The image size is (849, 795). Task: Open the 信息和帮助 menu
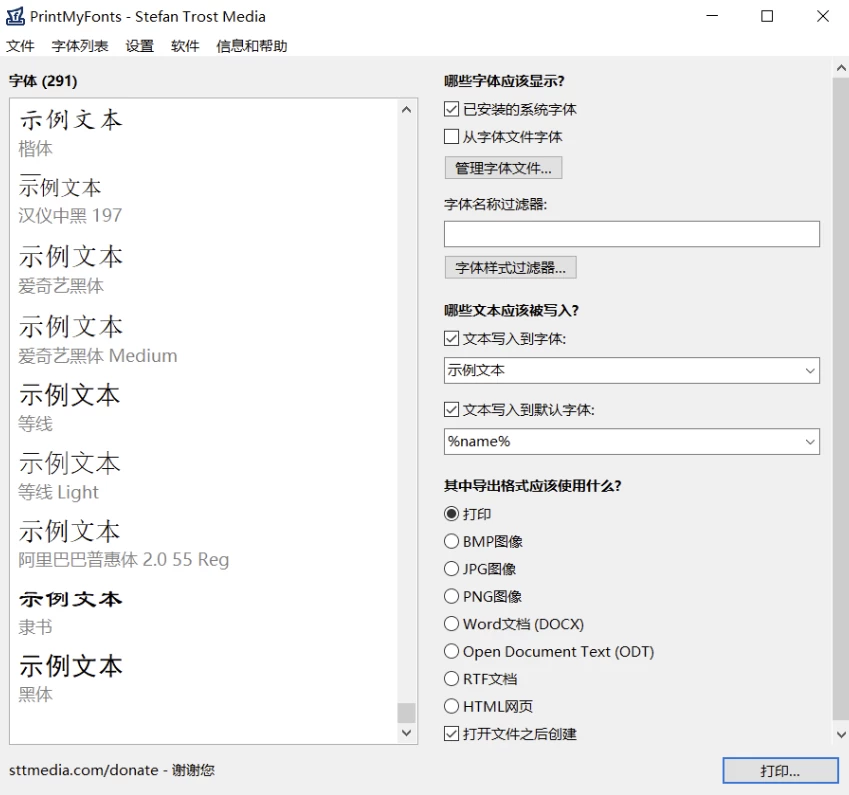tap(251, 46)
